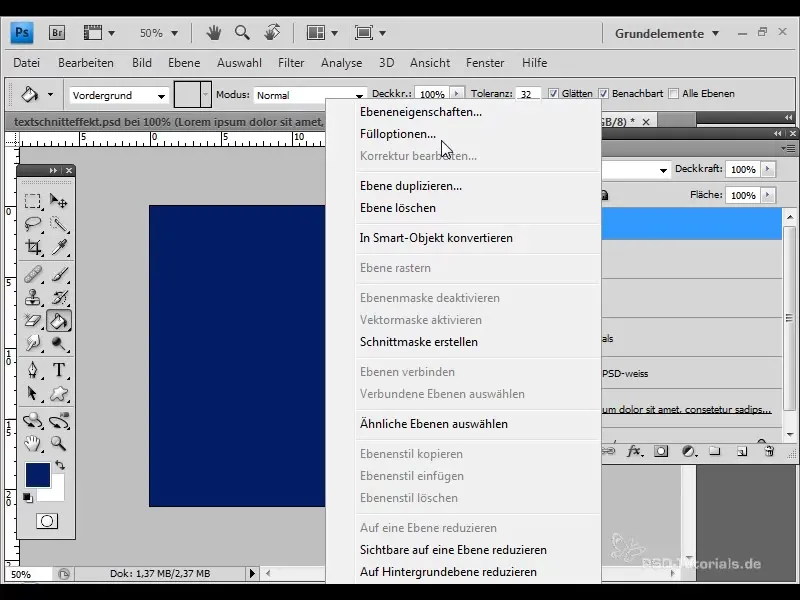
Task: Click the new adjustment layer button
Action: [688, 451]
